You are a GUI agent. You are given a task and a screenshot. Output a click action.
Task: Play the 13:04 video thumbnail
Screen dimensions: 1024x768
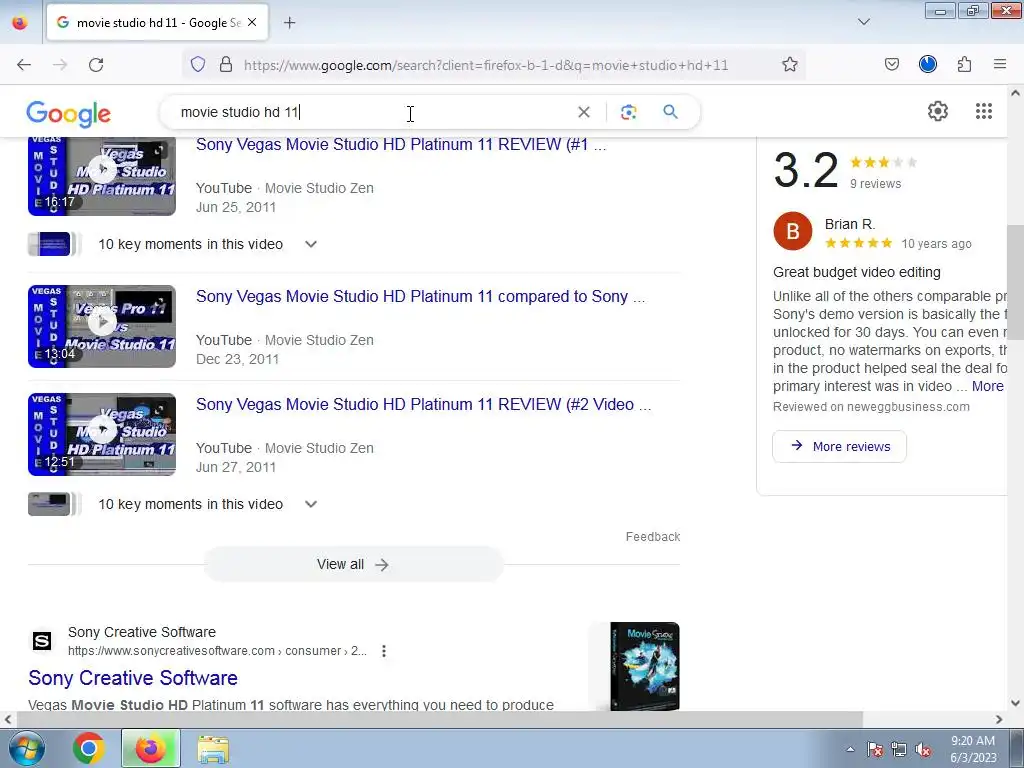click(x=102, y=326)
